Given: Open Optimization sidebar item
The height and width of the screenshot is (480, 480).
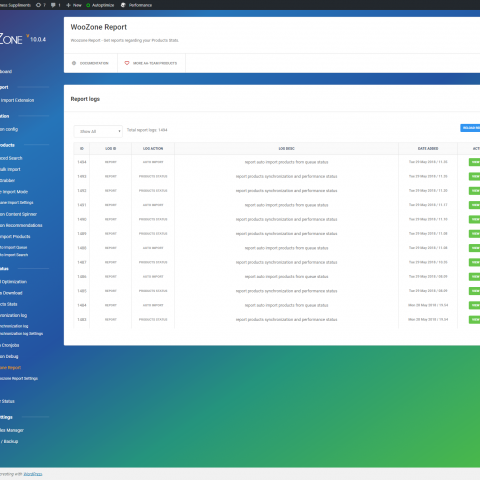Looking at the screenshot, I should click(13, 282).
